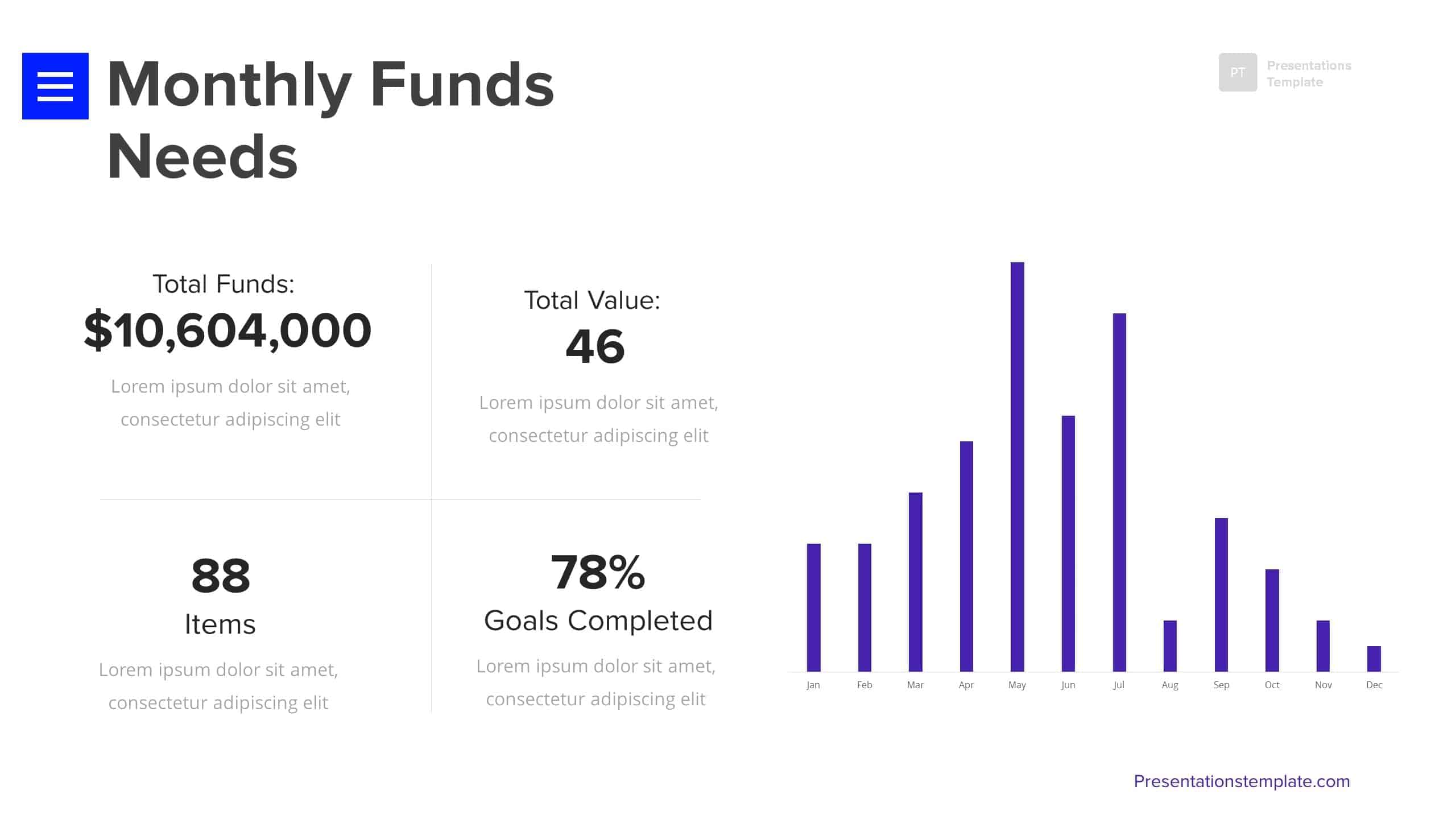The width and height of the screenshot is (1456, 819).
Task: Click the gray PT logo badge
Action: tap(1237, 72)
